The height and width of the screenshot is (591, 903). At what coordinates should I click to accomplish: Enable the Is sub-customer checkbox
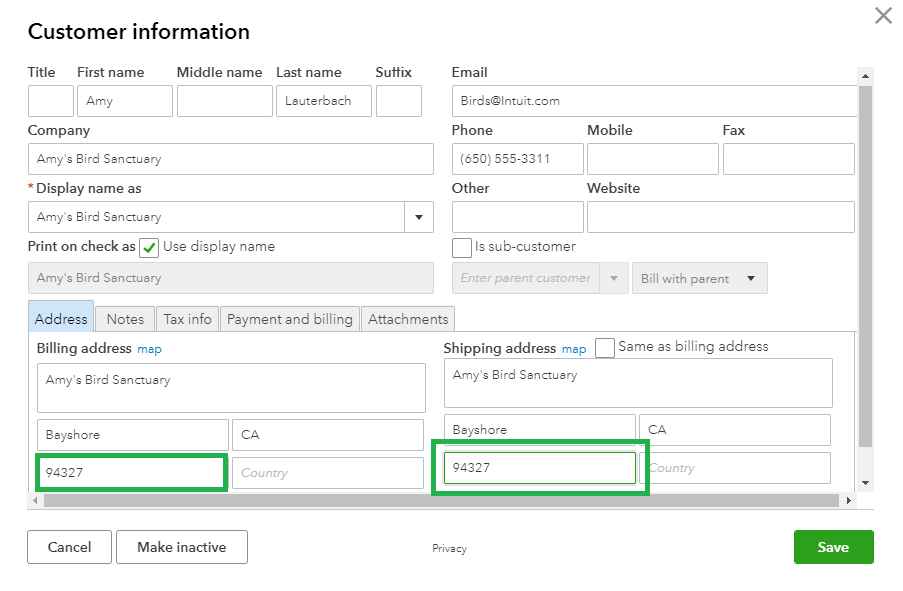[x=461, y=248]
